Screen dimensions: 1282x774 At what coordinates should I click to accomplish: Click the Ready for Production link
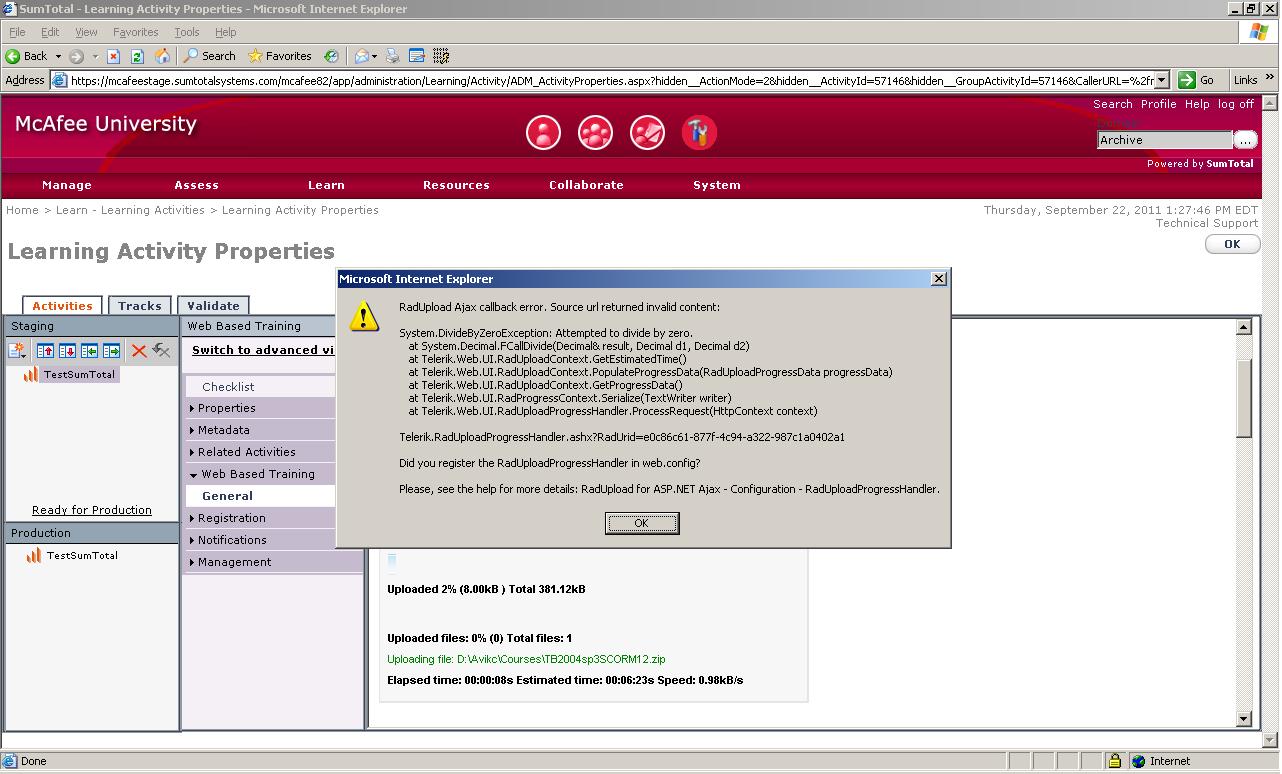coord(92,510)
